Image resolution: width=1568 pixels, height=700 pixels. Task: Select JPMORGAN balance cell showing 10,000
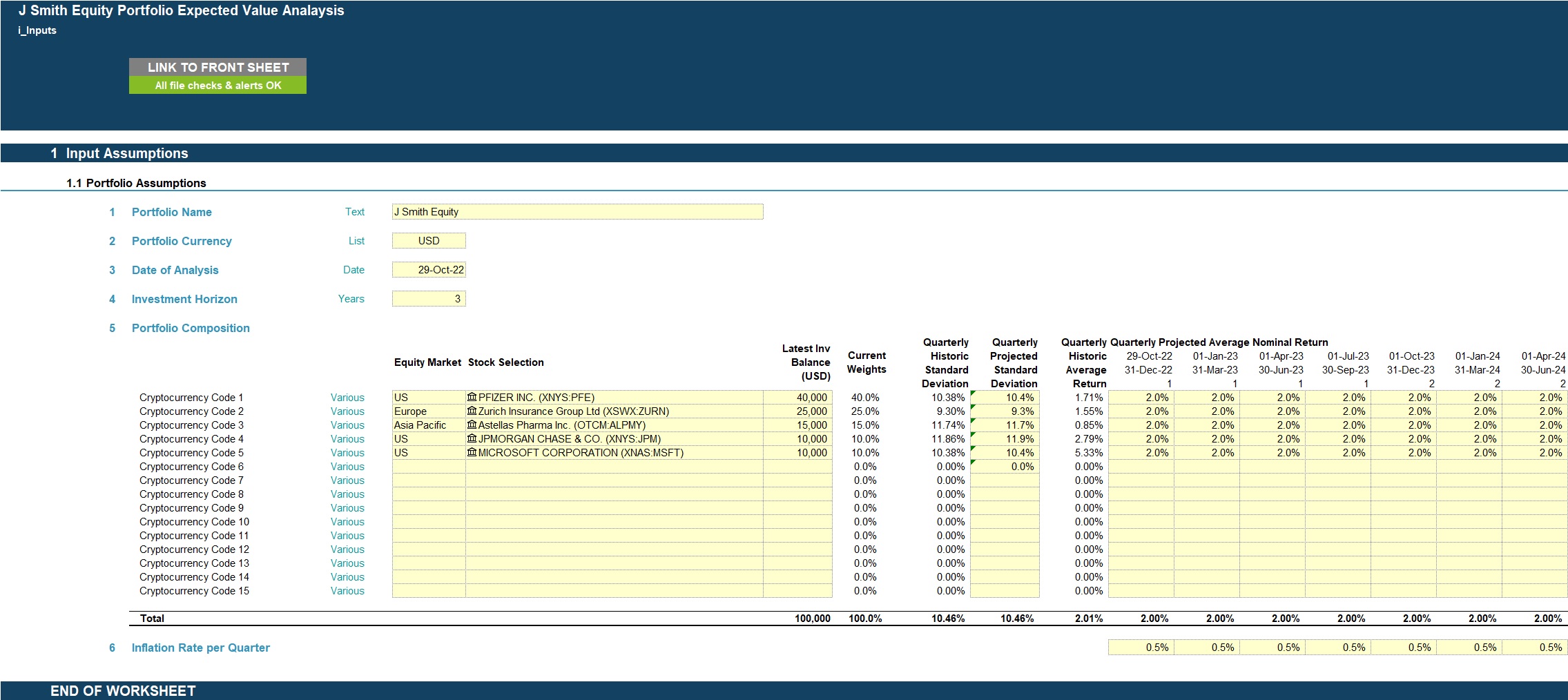tap(797, 439)
